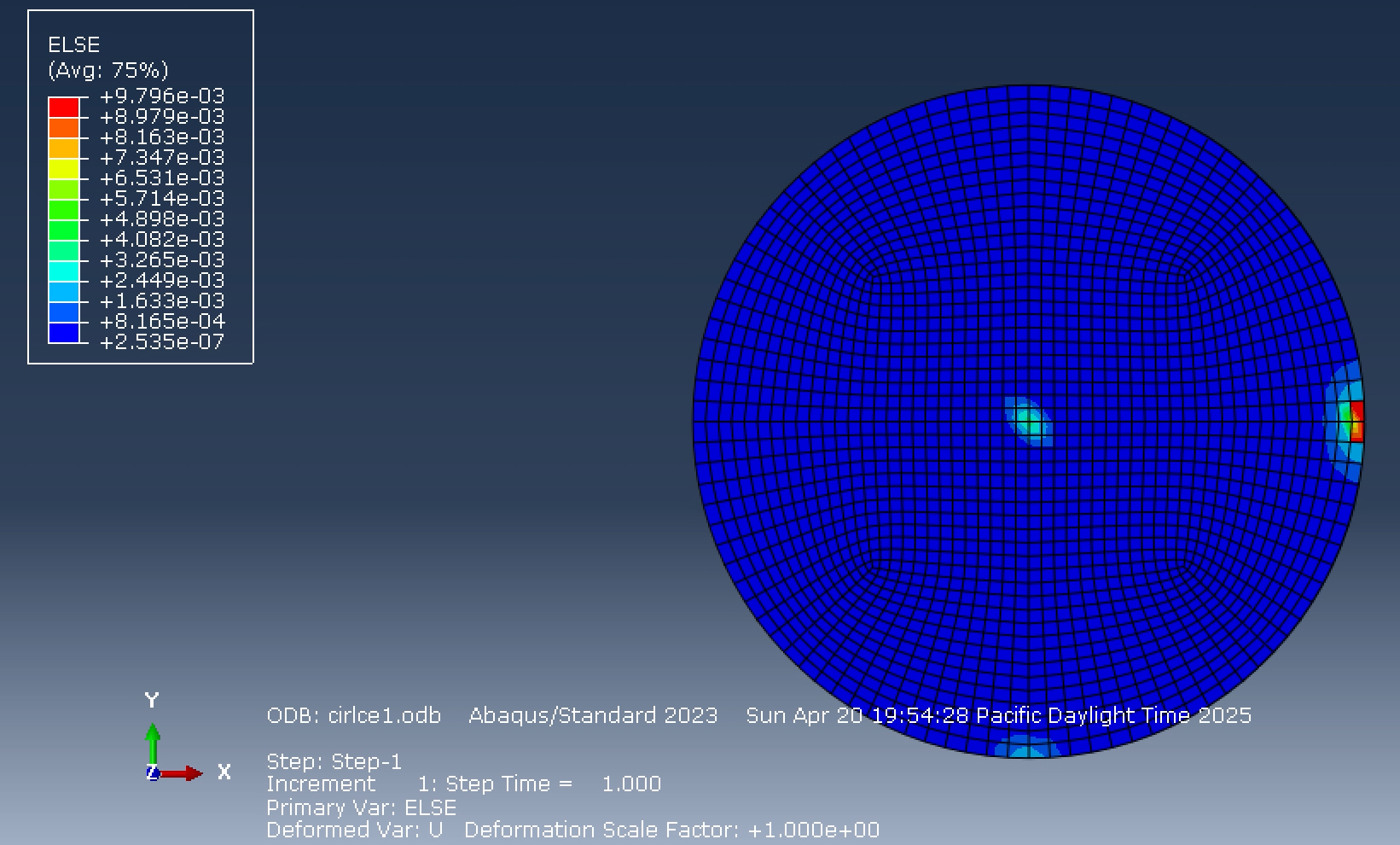The width and height of the screenshot is (1400, 845).
Task: Select the ELSE legend title text
Action: pos(75,44)
